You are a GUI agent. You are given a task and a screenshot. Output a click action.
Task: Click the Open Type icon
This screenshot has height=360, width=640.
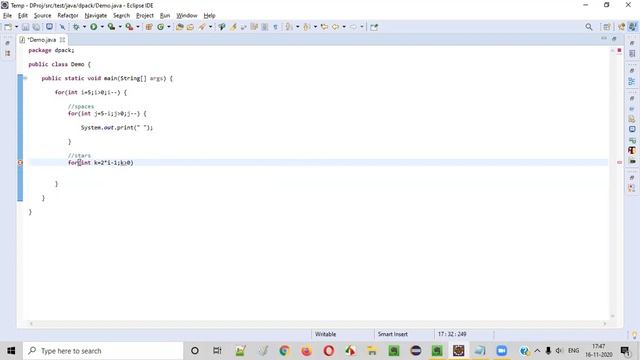coord(179,27)
